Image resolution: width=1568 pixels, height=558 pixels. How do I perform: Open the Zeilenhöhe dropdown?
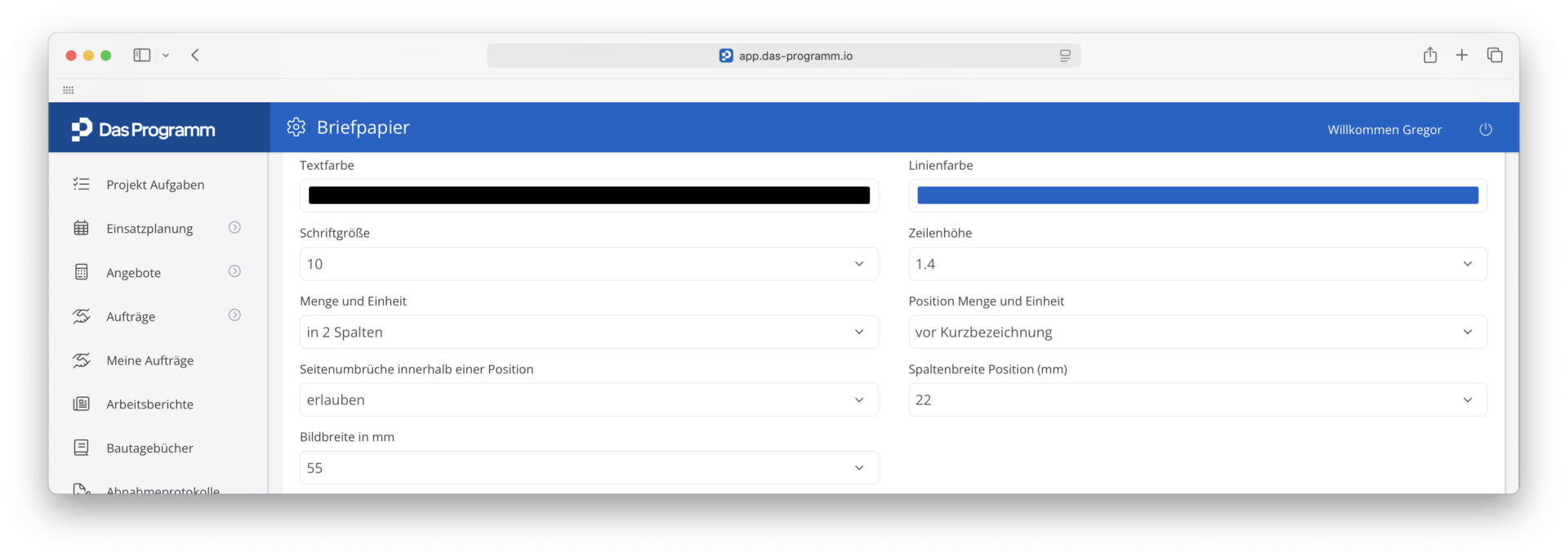[1197, 264]
